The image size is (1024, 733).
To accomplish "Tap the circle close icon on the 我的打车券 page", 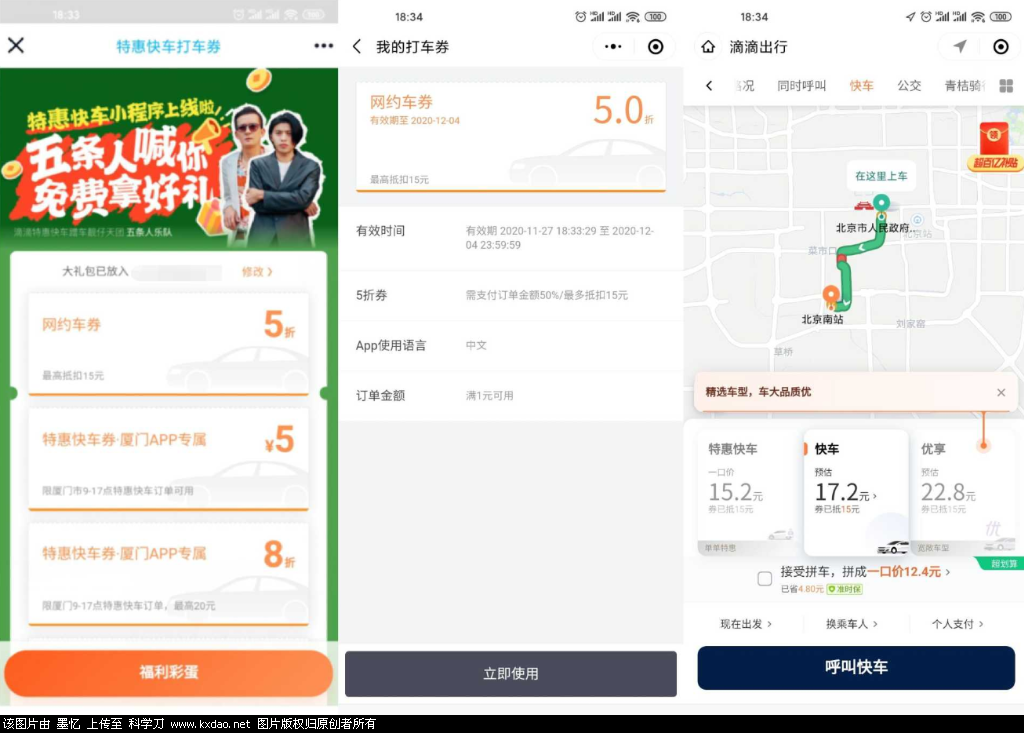I will click(x=655, y=46).
